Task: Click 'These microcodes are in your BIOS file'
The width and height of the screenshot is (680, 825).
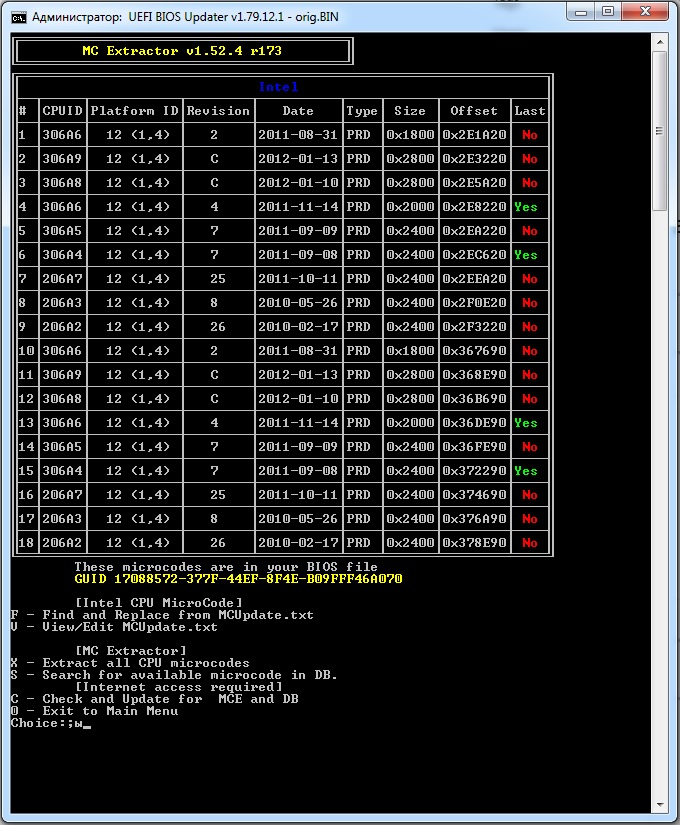Action: pyautogui.click(x=226, y=567)
